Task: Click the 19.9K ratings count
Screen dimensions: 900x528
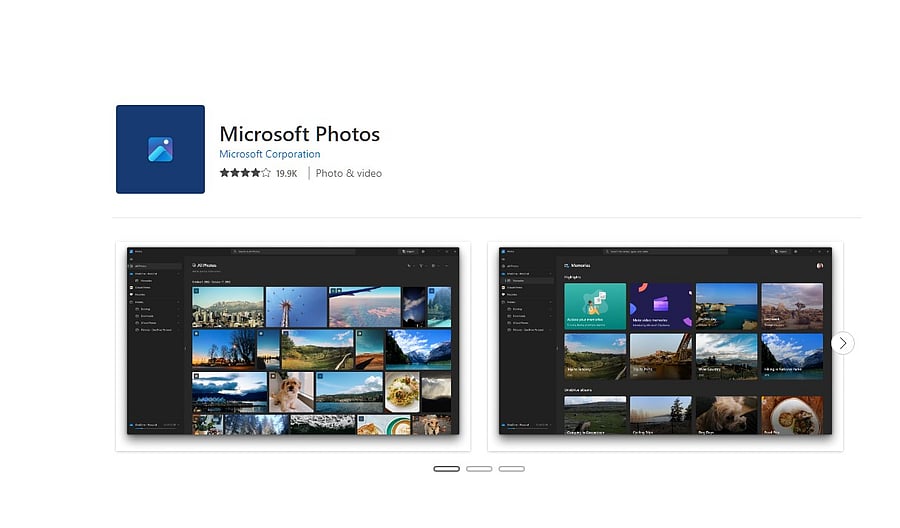Action: 286,173
